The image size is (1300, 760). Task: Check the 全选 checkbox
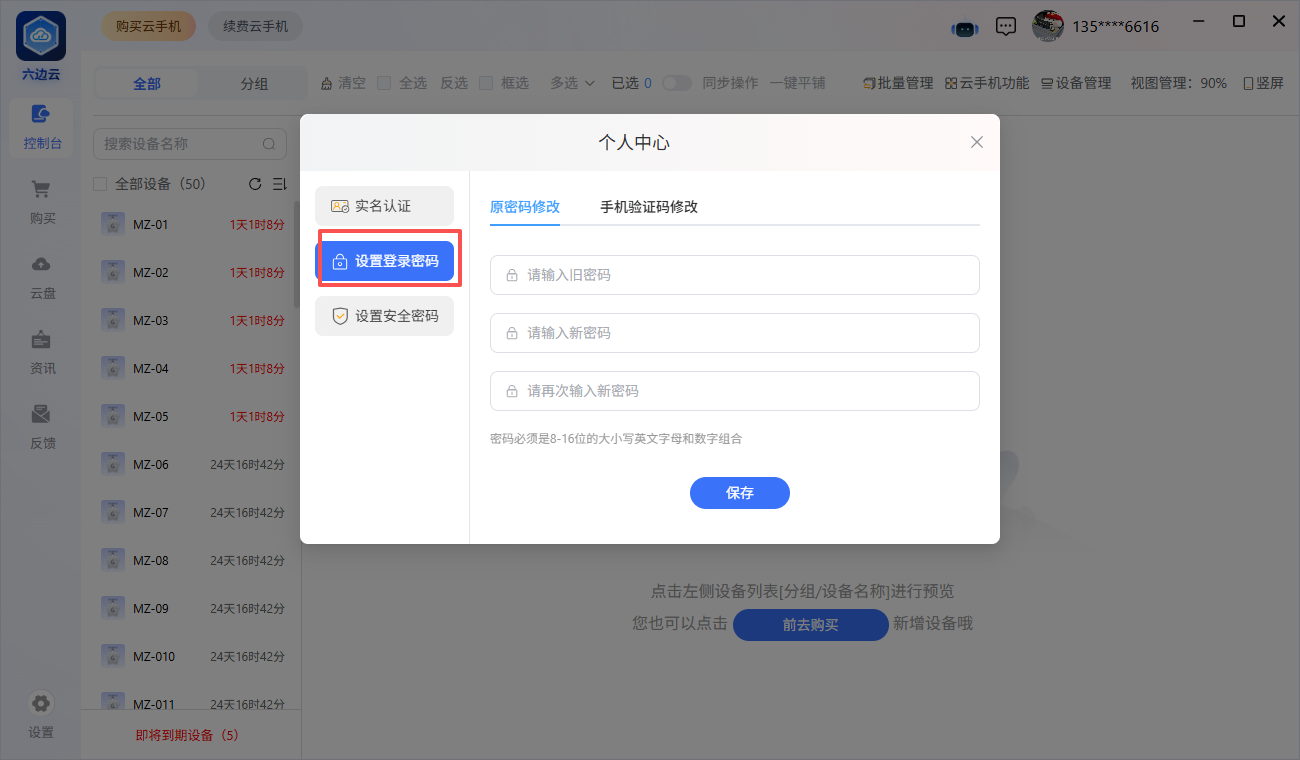tap(384, 83)
